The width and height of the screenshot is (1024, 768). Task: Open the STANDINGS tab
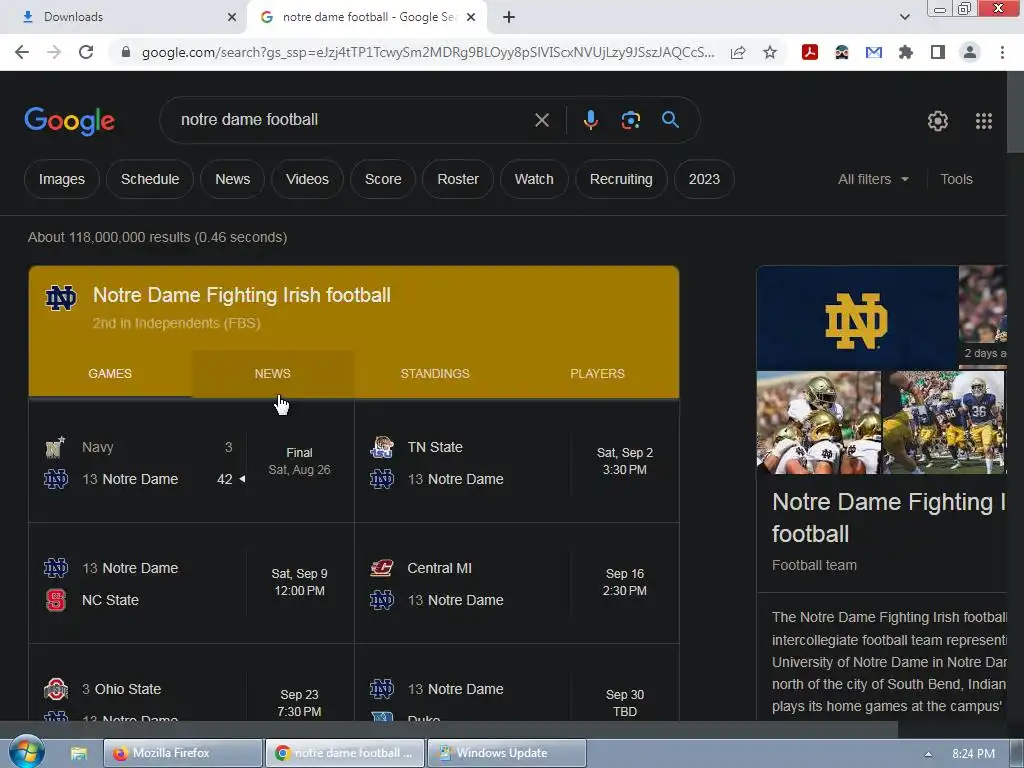(x=435, y=374)
